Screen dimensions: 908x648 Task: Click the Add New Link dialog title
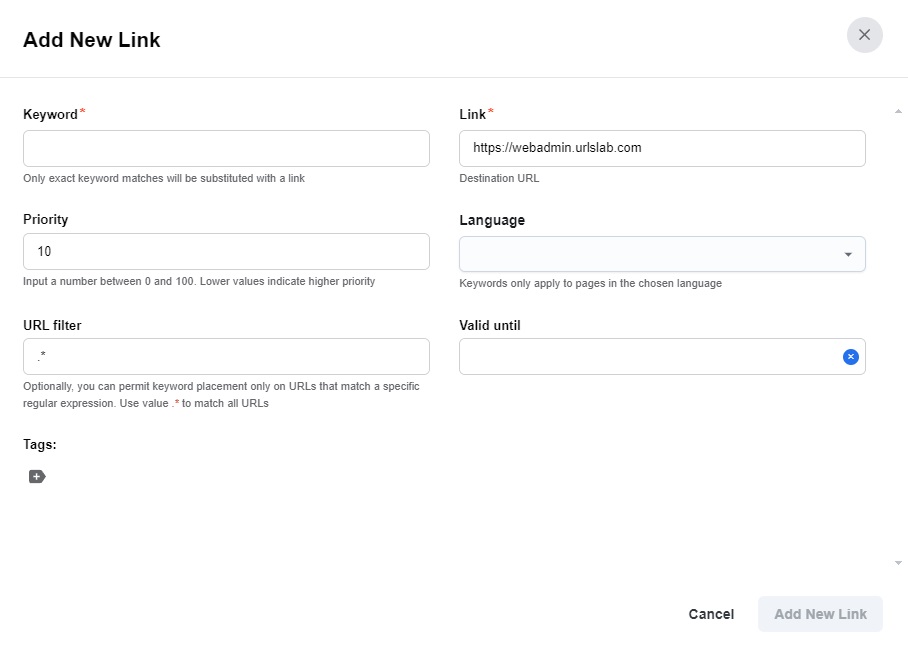click(x=91, y=40)
